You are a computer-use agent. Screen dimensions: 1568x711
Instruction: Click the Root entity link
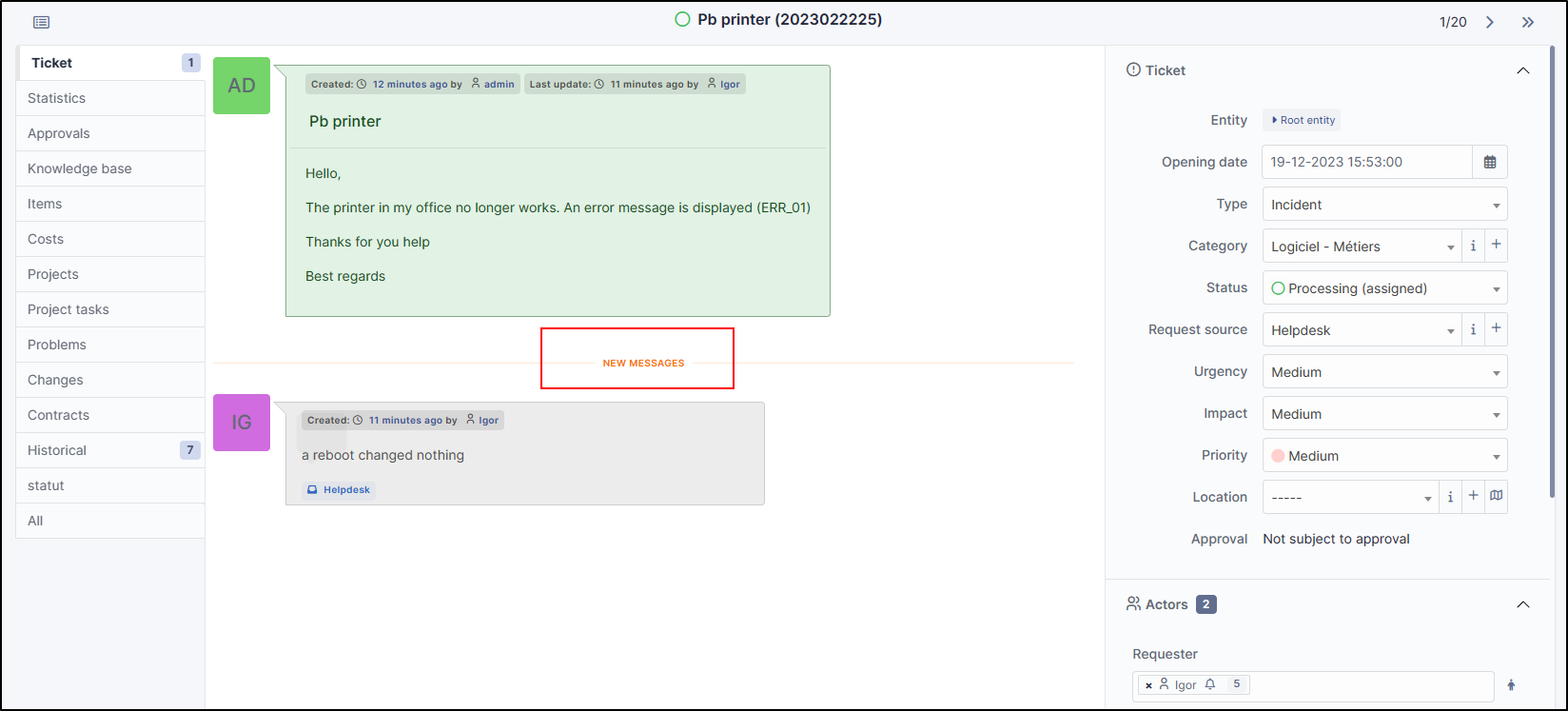pos(1303,120)
